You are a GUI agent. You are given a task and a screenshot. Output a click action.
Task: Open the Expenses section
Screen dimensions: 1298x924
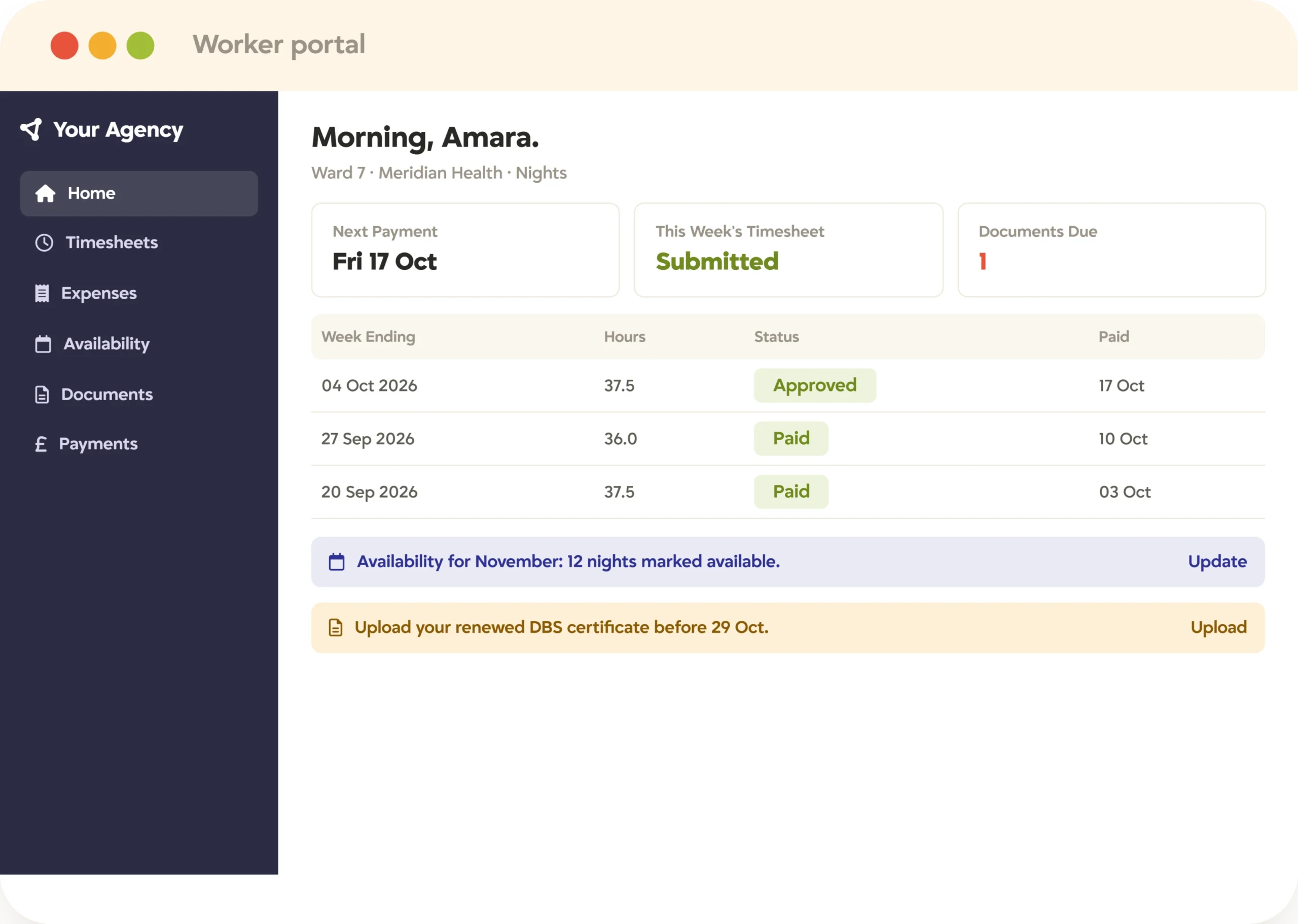click(x=139, y=293)
